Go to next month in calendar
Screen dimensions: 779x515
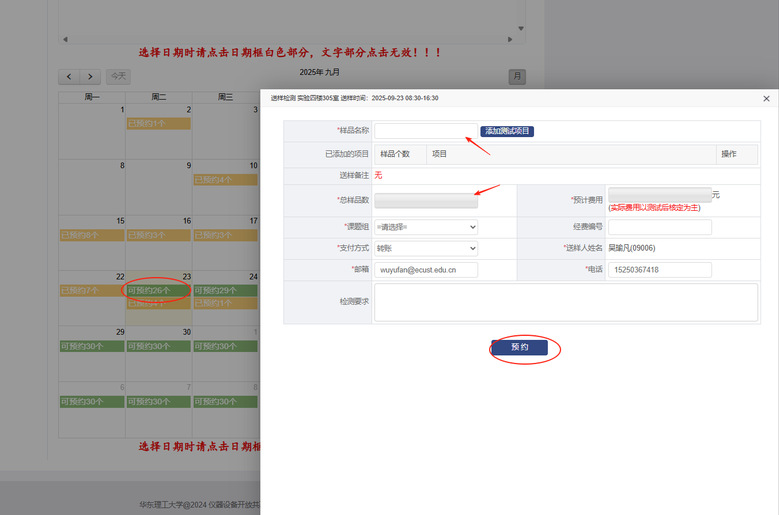tap(91, 77)
